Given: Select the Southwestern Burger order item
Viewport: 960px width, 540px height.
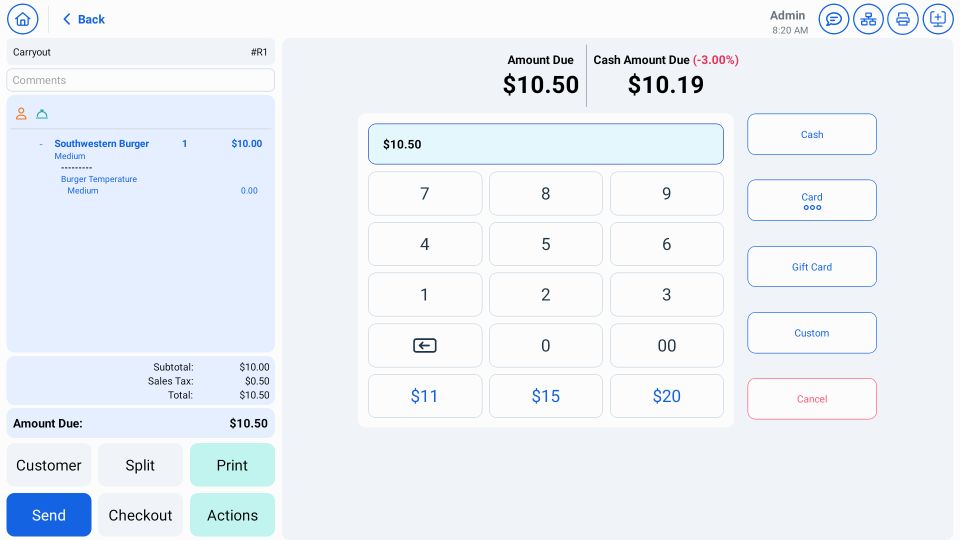Looking at the screenshot, I should [x=102, y=144].
